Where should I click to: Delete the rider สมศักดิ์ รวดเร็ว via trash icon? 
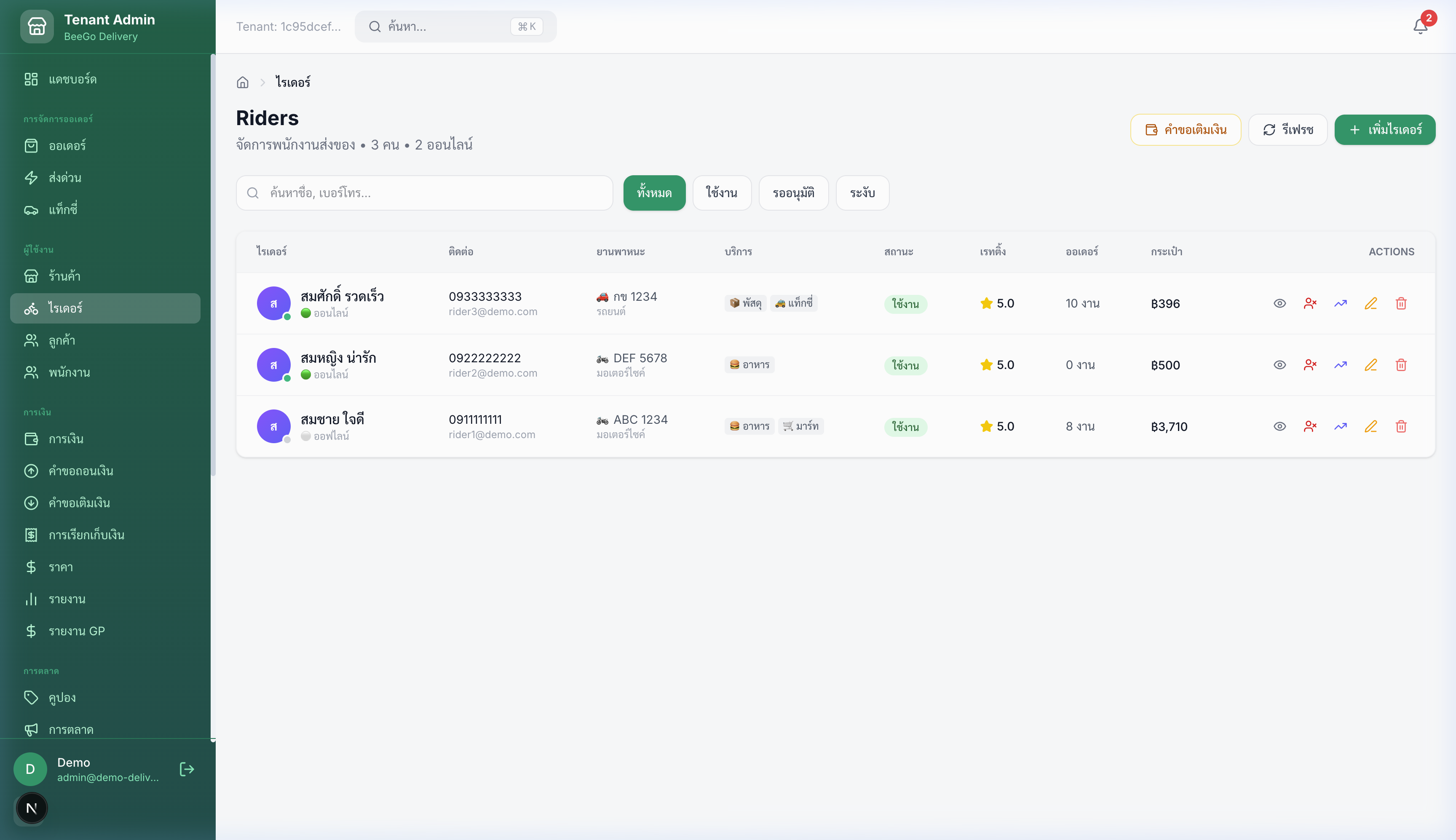click(x=1401, y=303)
